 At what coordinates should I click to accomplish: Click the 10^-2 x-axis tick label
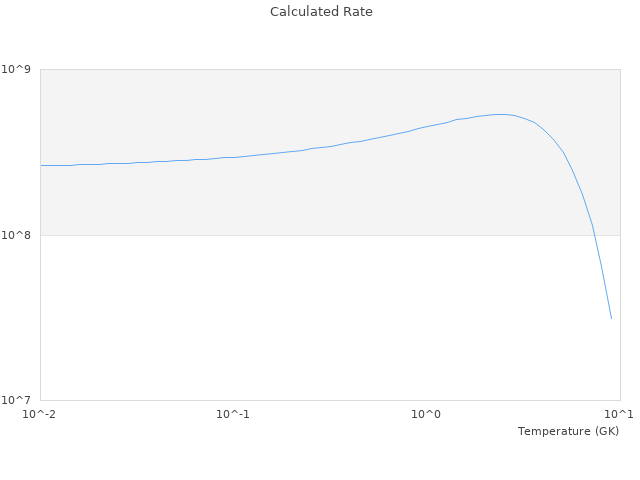(38, 415)
